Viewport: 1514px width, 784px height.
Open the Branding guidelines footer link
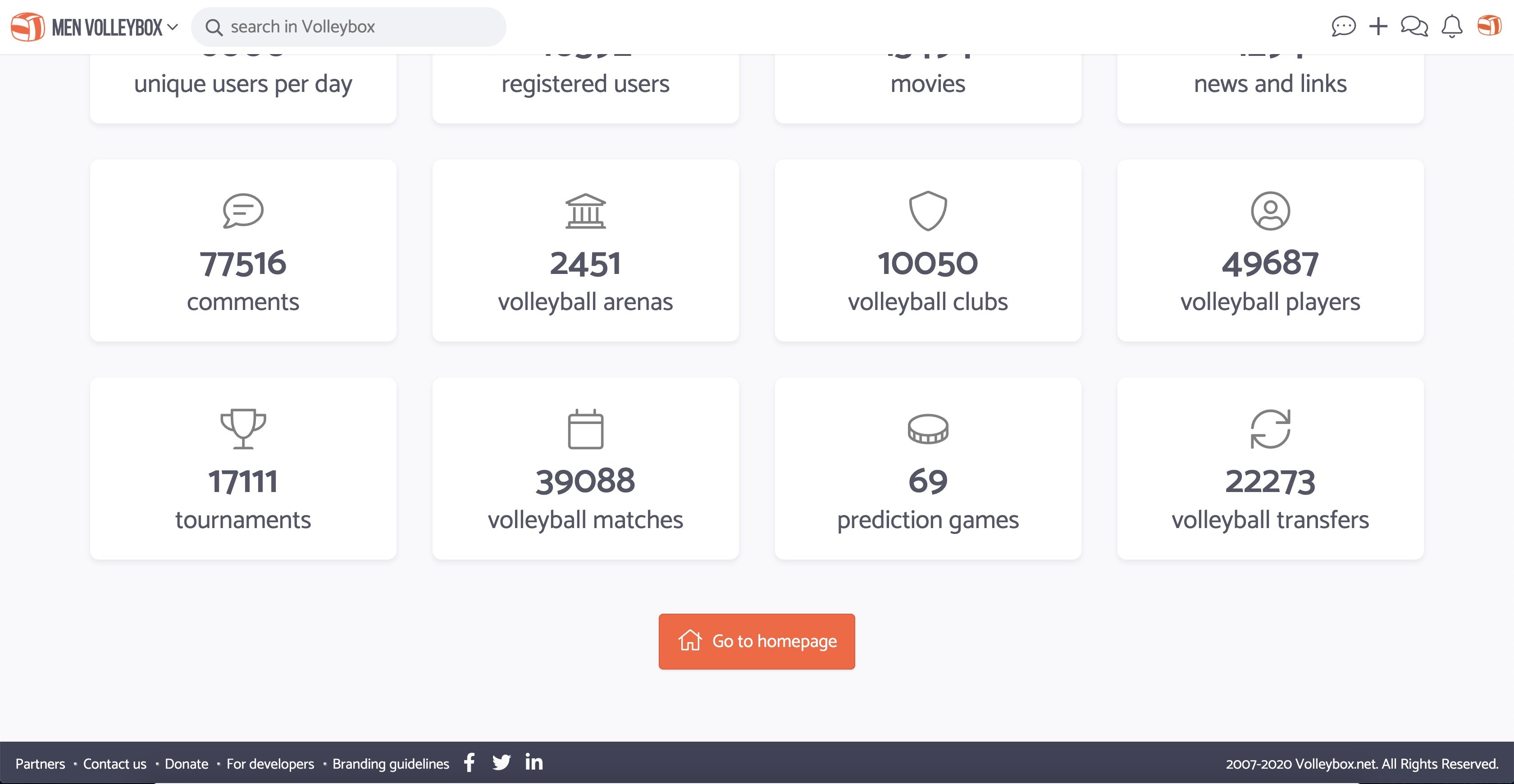(391, 764)
